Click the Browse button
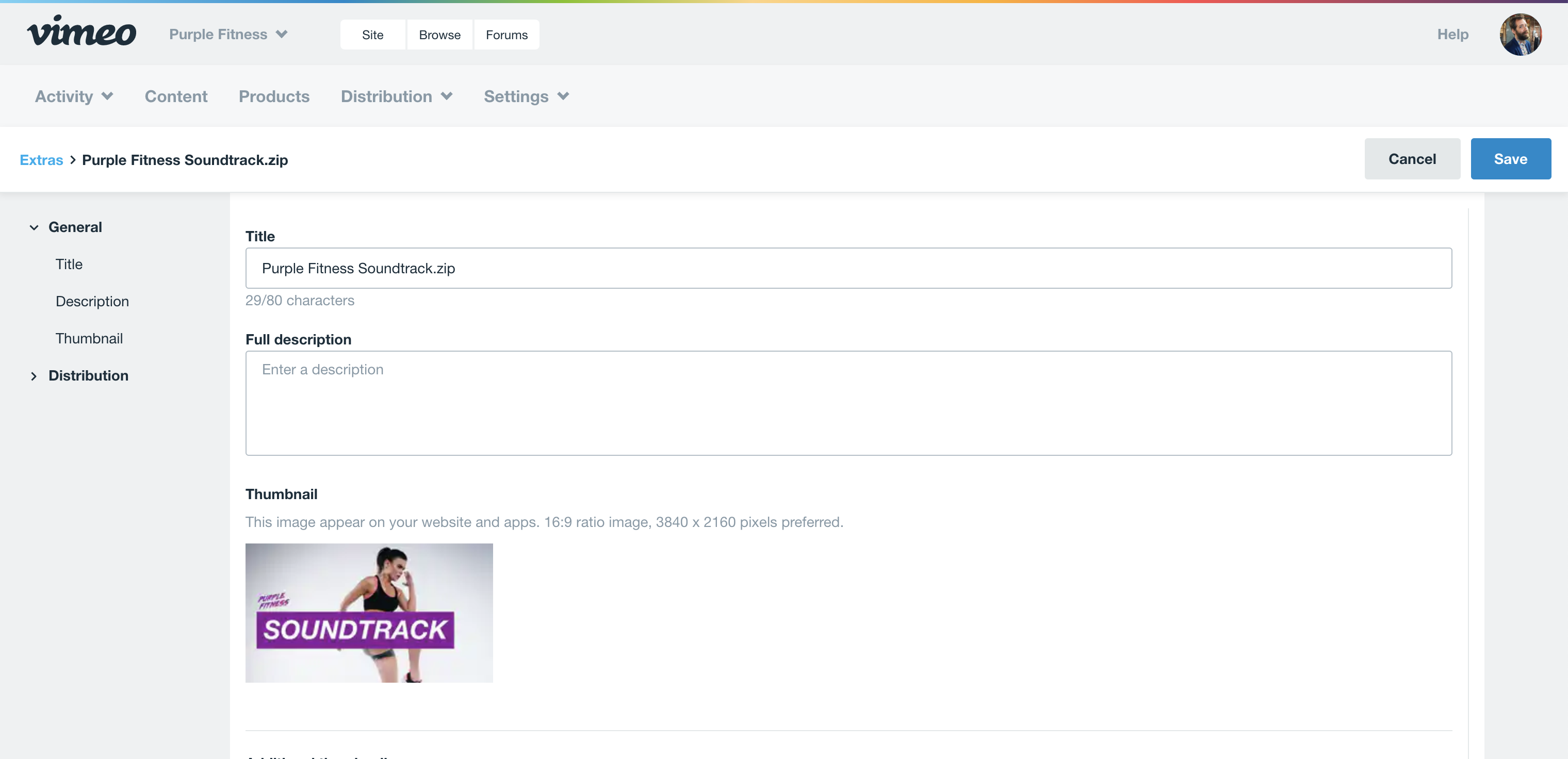Viewport: 1568px width, 759px height. point(439,35)
